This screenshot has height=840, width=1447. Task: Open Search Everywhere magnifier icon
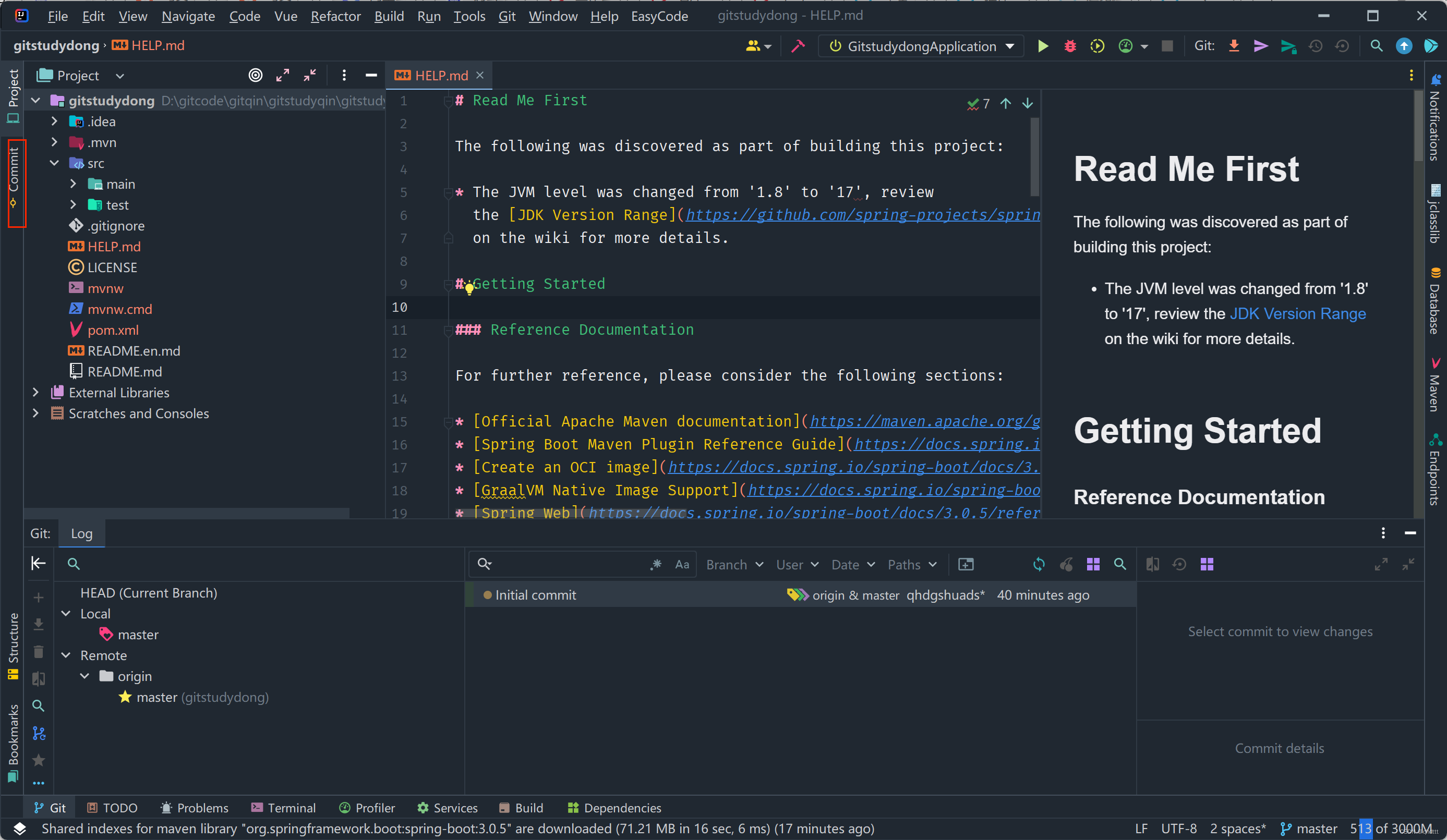tap(1377, 46)
